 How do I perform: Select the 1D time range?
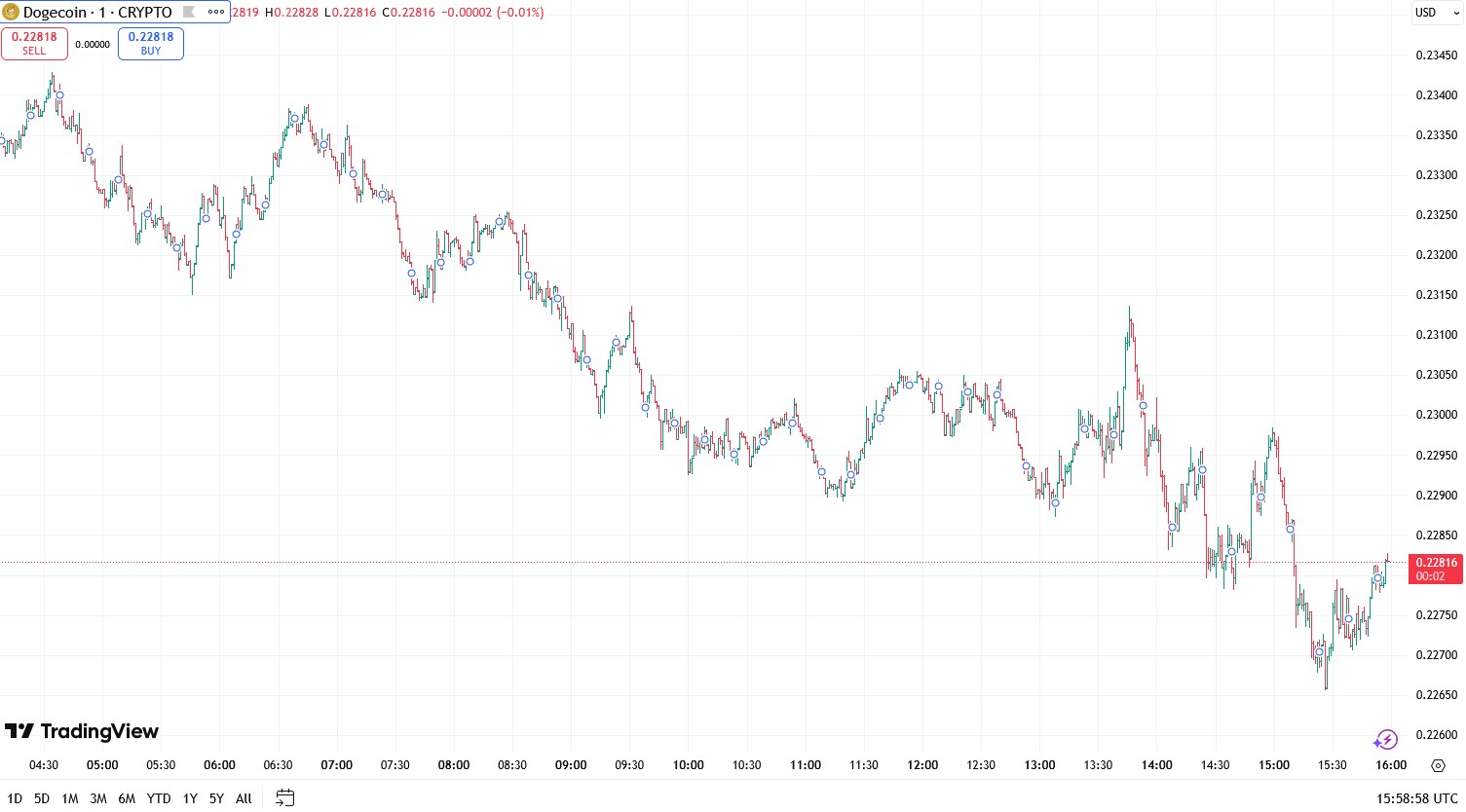point(15,798)
